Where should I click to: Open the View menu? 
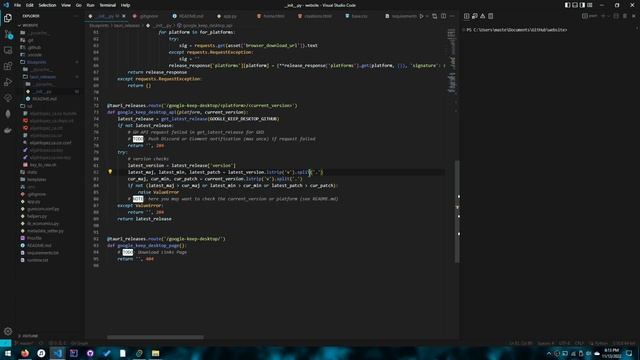(x=66, y=5)
